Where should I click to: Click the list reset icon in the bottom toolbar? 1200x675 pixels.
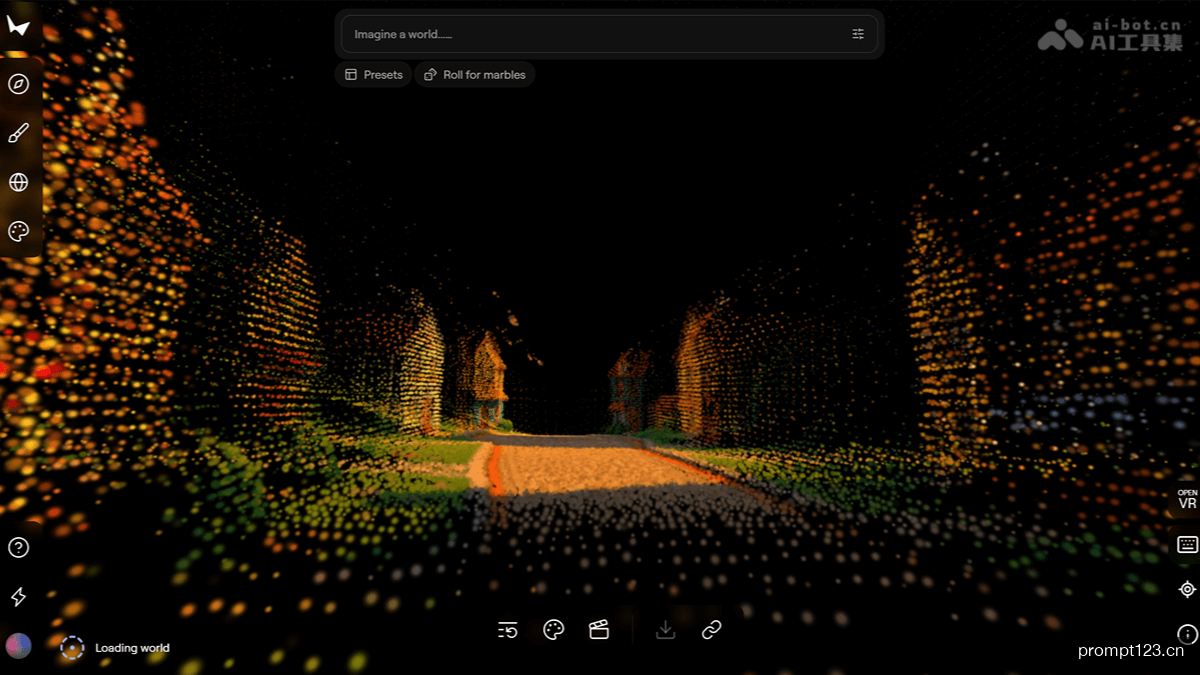[508, 630]
